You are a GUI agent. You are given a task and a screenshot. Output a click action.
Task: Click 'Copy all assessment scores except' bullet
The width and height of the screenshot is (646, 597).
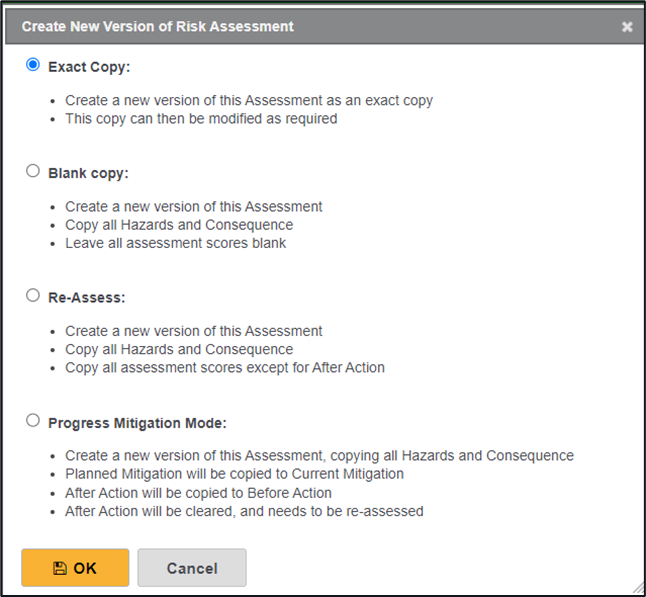[x=225, y=367]
